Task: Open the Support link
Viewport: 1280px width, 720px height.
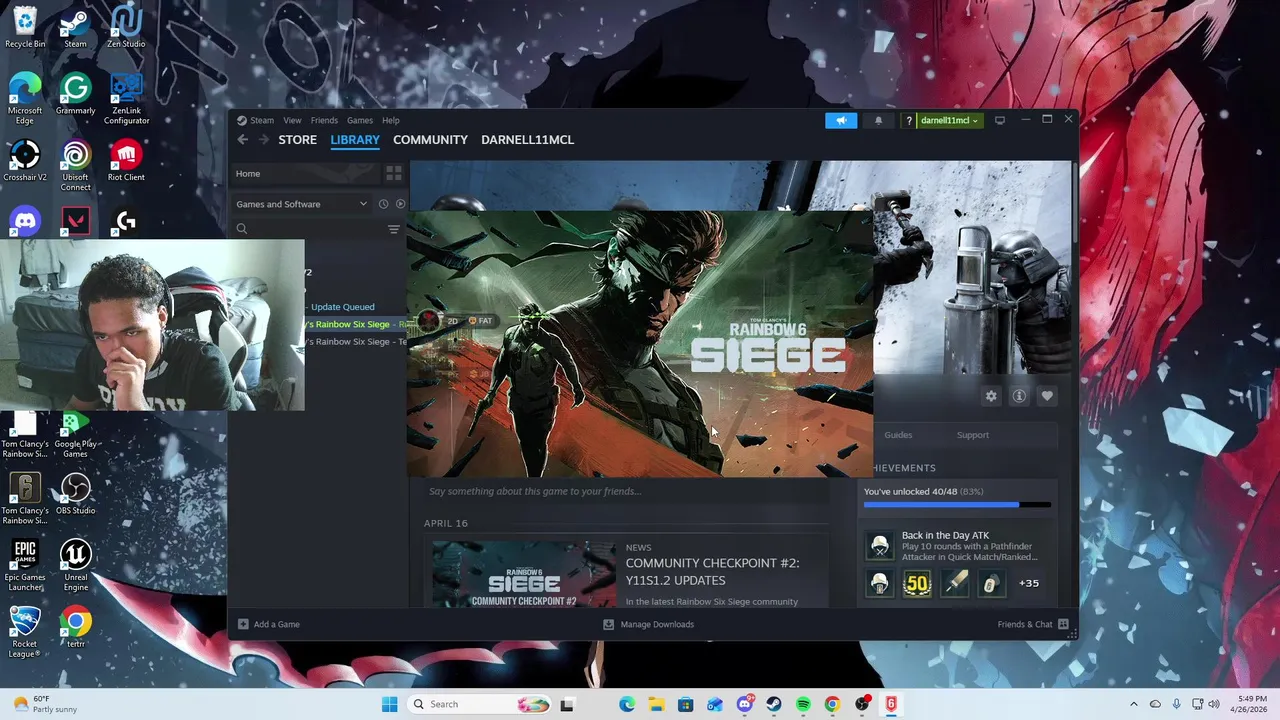Action: [973, 435]
